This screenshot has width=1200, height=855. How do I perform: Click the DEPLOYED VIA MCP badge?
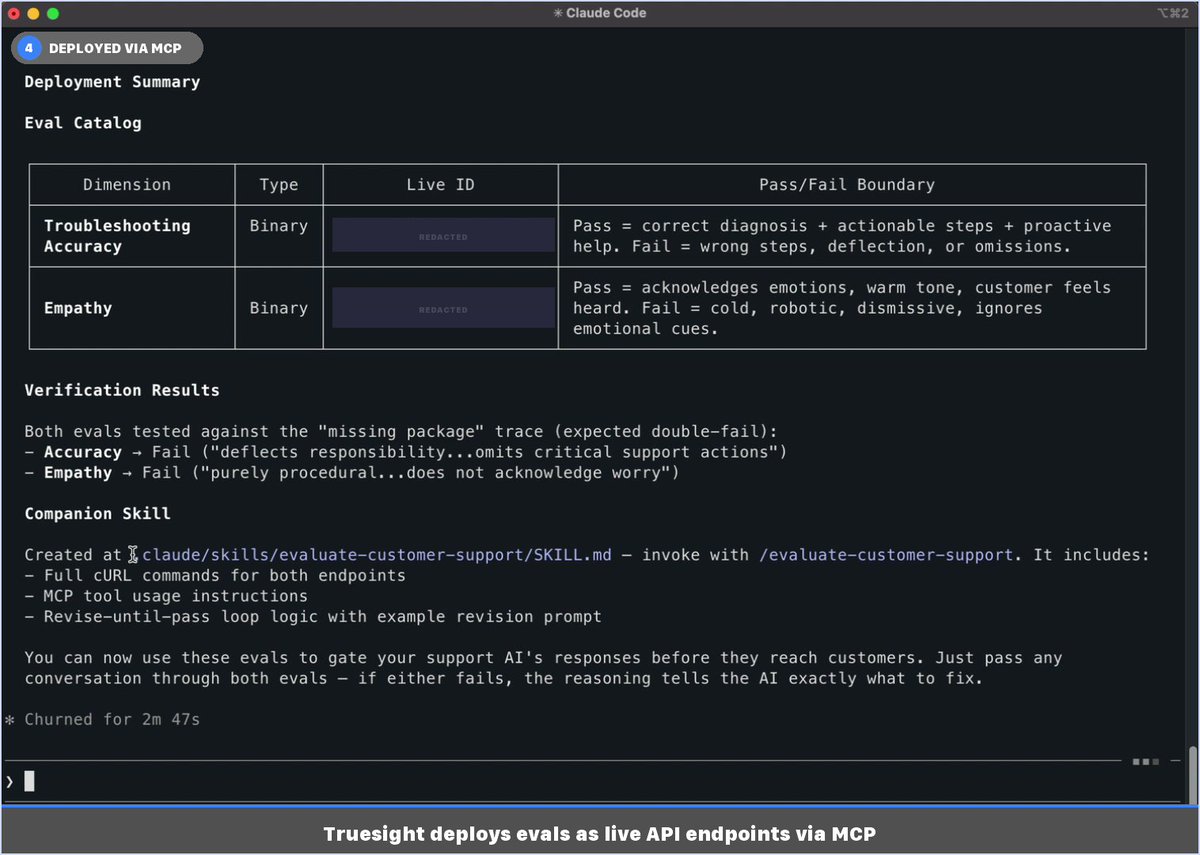click(x=114, y=48)
